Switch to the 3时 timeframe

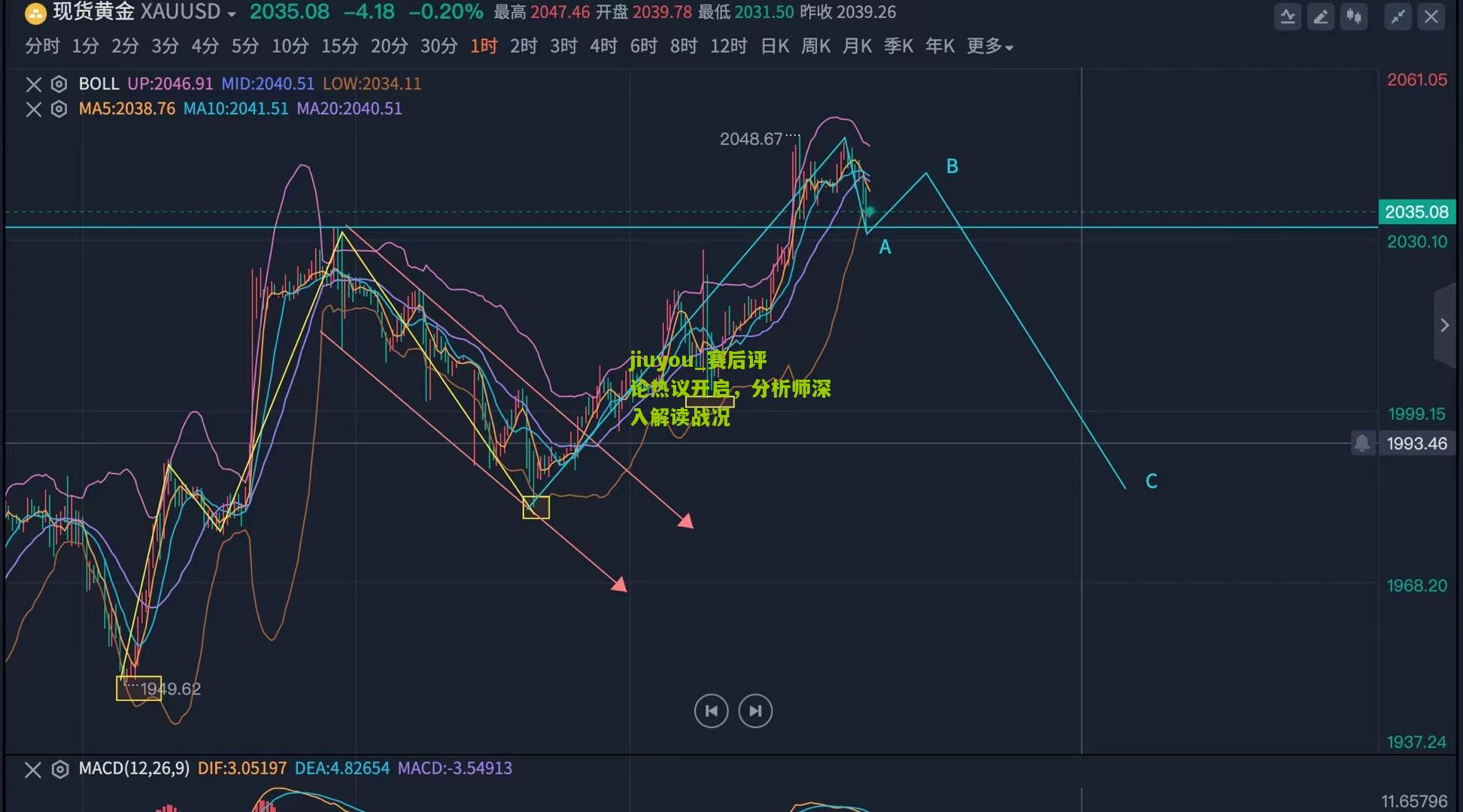pyautogui.click(x=563, y=47)
